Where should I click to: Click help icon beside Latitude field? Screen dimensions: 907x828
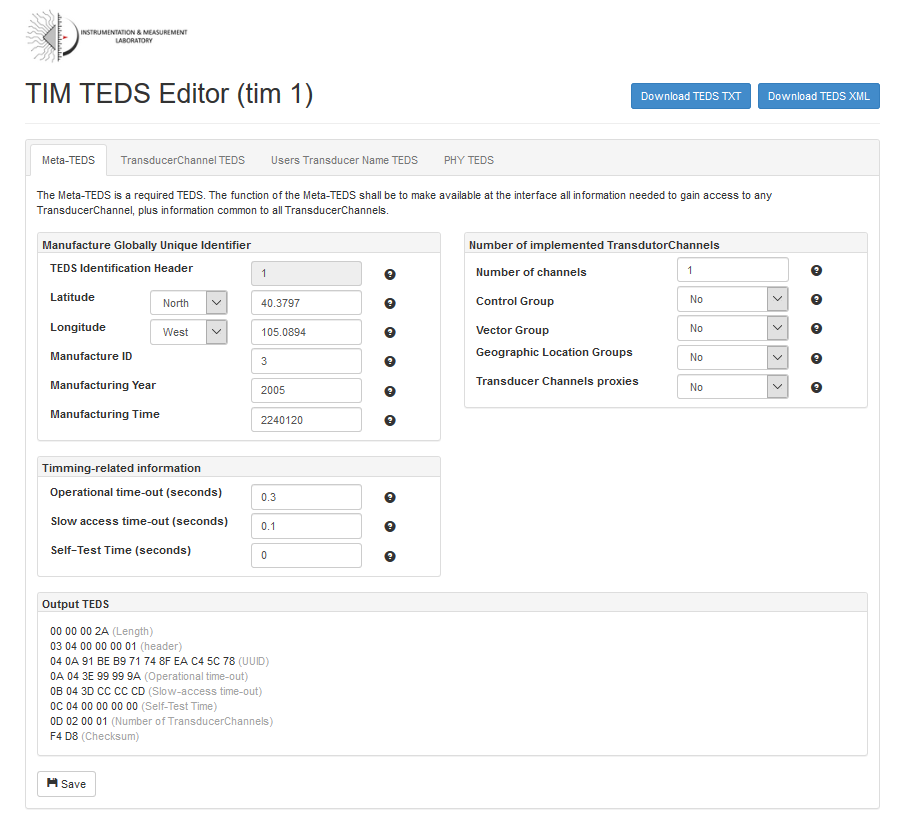pyautogui.click(x=390, y=303)
